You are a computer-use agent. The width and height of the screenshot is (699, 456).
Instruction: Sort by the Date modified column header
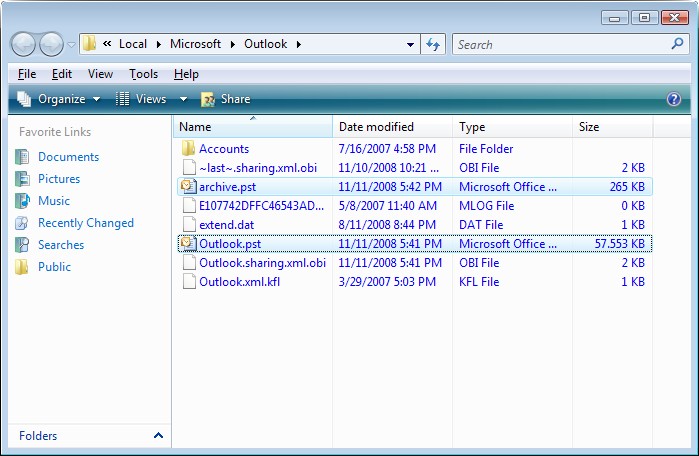(392, 127)
